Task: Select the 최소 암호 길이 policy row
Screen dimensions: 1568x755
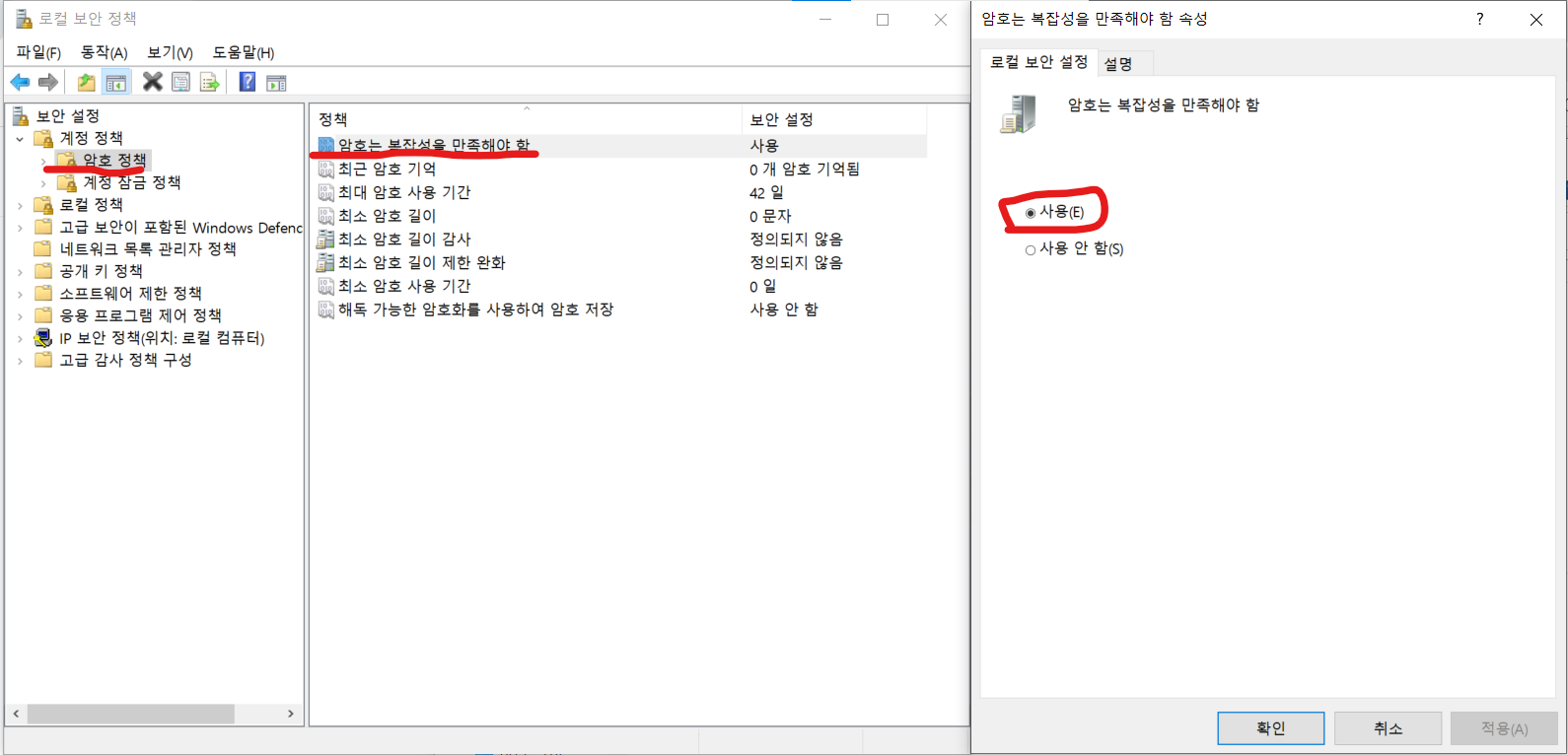Action: tap(620, 216)
